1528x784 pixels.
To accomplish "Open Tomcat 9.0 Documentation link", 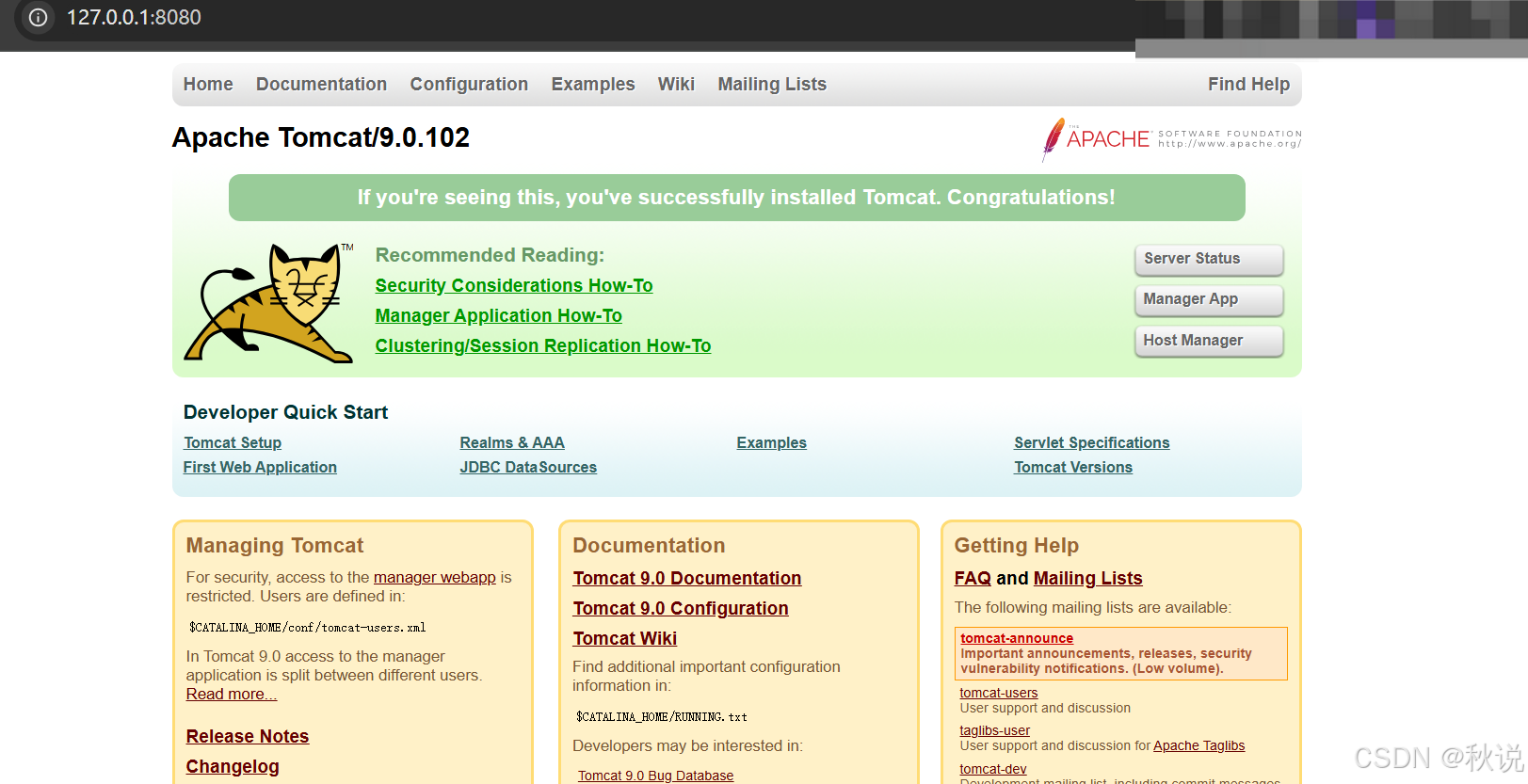I will coord(687,578).
